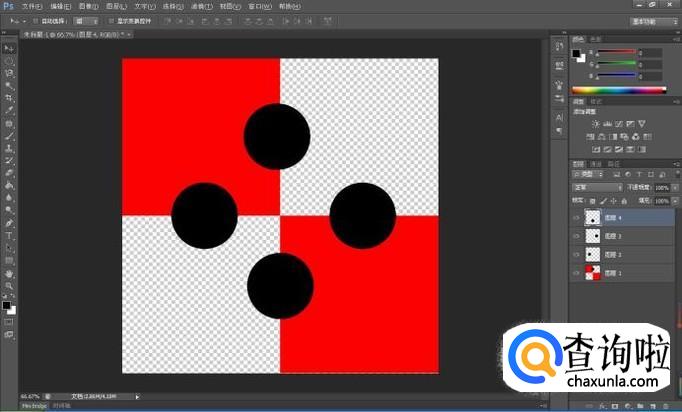
Task: Select the Lasso tool
Action: (9, 73)
